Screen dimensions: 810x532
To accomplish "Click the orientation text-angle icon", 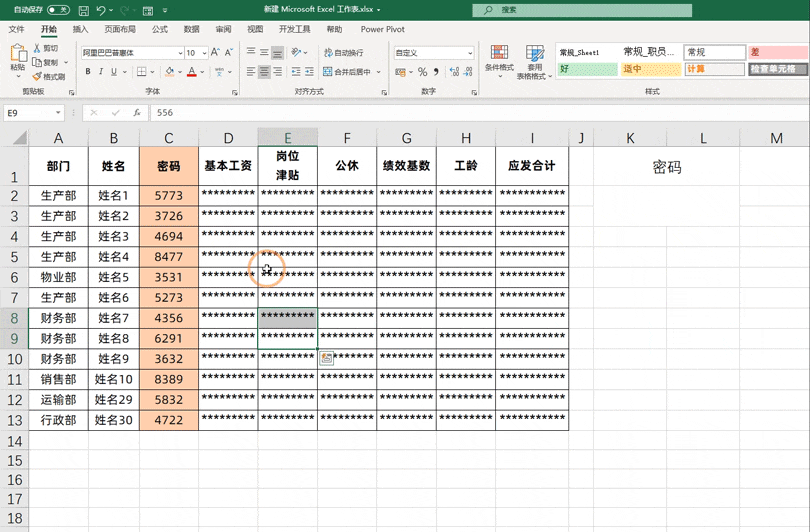I will [x=296, y=52].
